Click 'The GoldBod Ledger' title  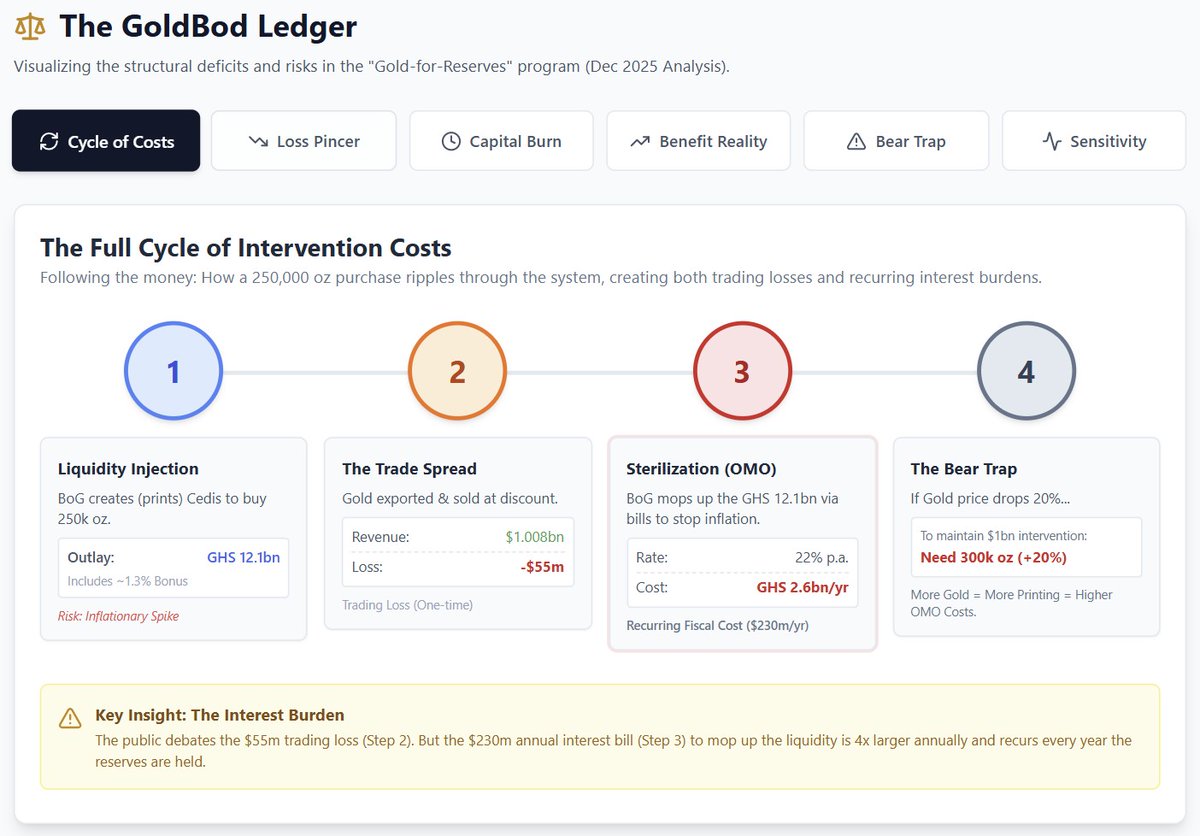(208, 26)
